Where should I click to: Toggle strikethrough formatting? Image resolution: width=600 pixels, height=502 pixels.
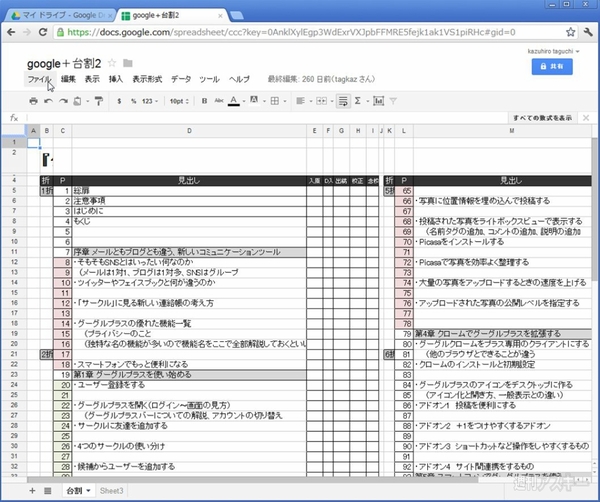click(219, 101)
